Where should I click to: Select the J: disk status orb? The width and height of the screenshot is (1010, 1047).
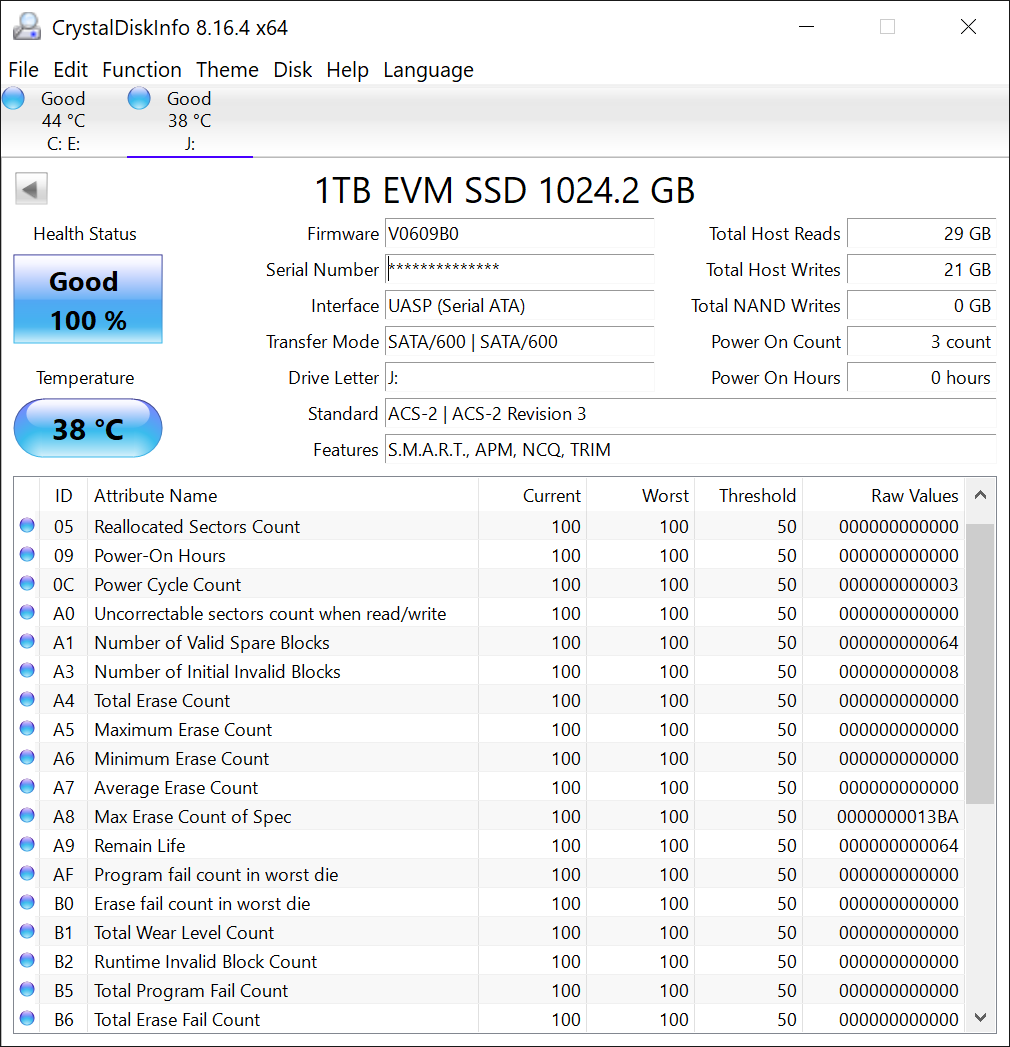coord(140,98)
